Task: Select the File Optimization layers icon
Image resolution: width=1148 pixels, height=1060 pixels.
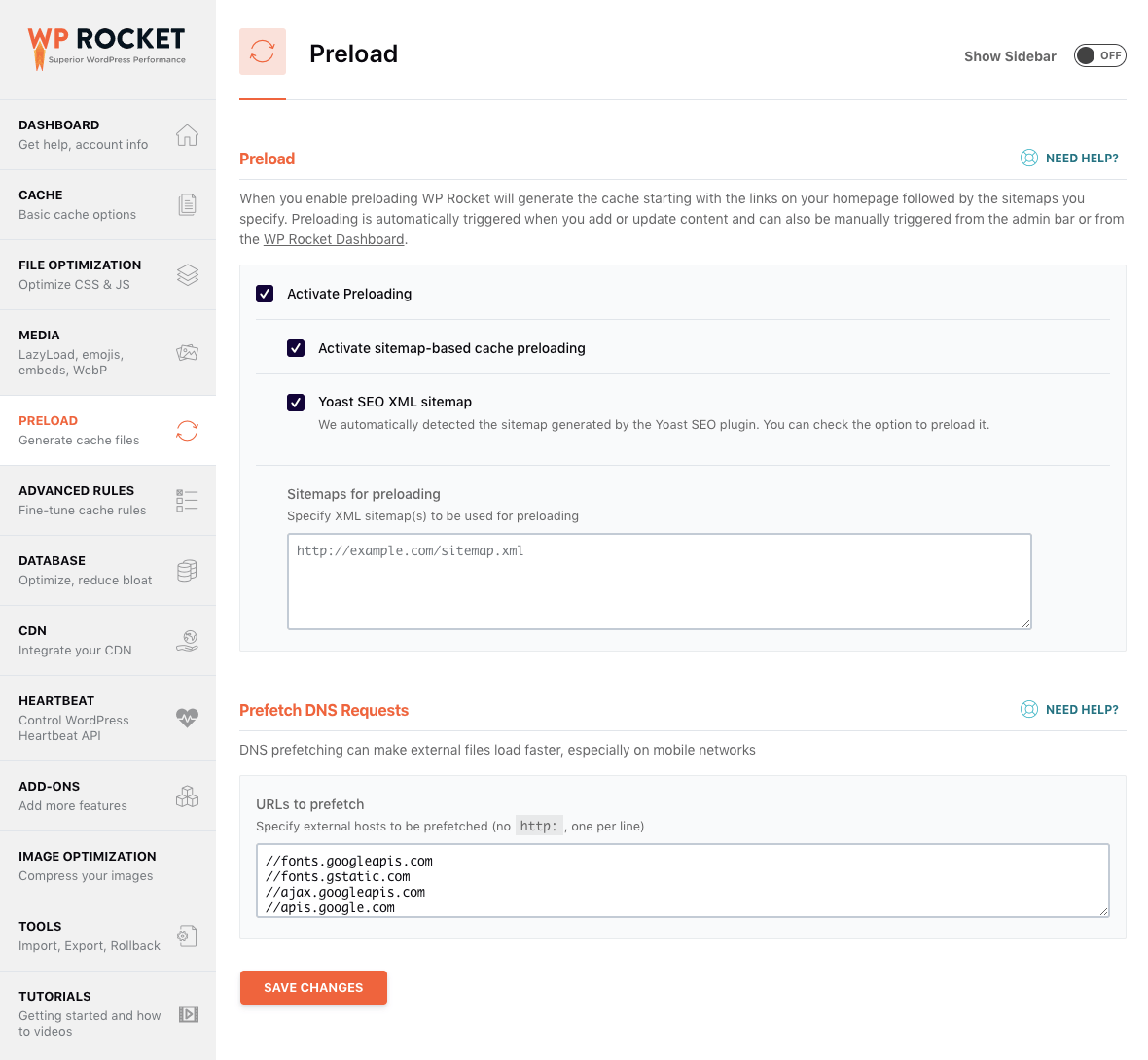Action: [187, 274]
